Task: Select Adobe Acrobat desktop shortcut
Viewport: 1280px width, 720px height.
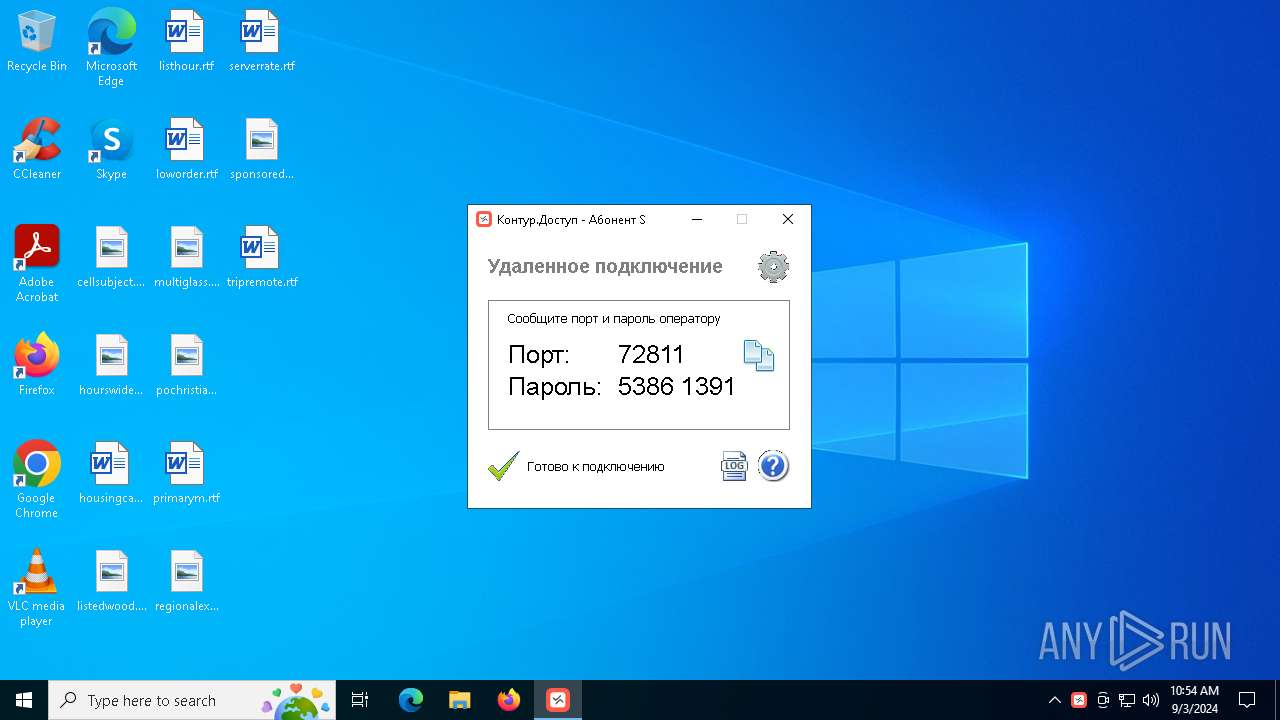Action: point(37,264)
